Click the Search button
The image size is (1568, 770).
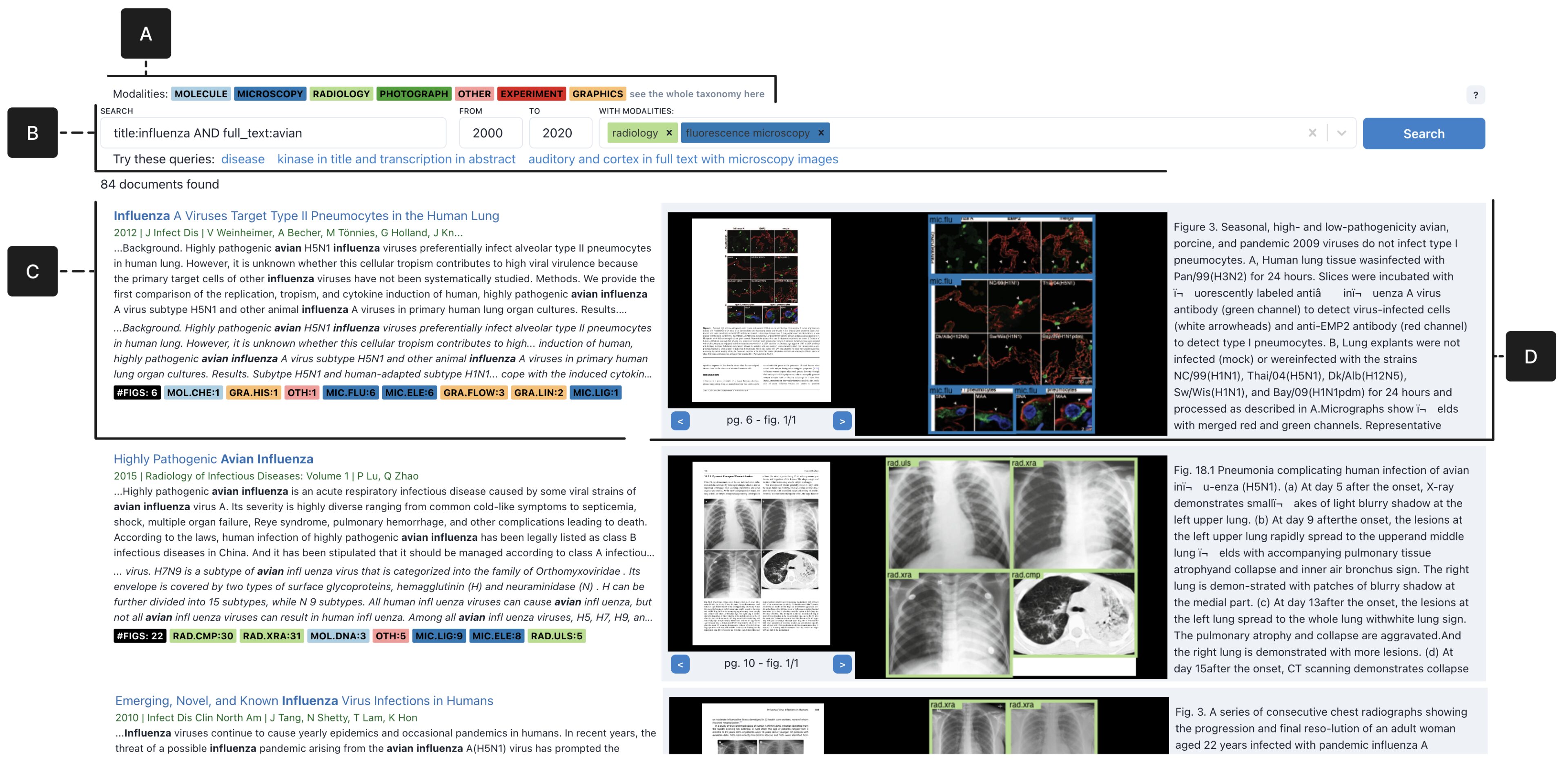click(1424, 133)
